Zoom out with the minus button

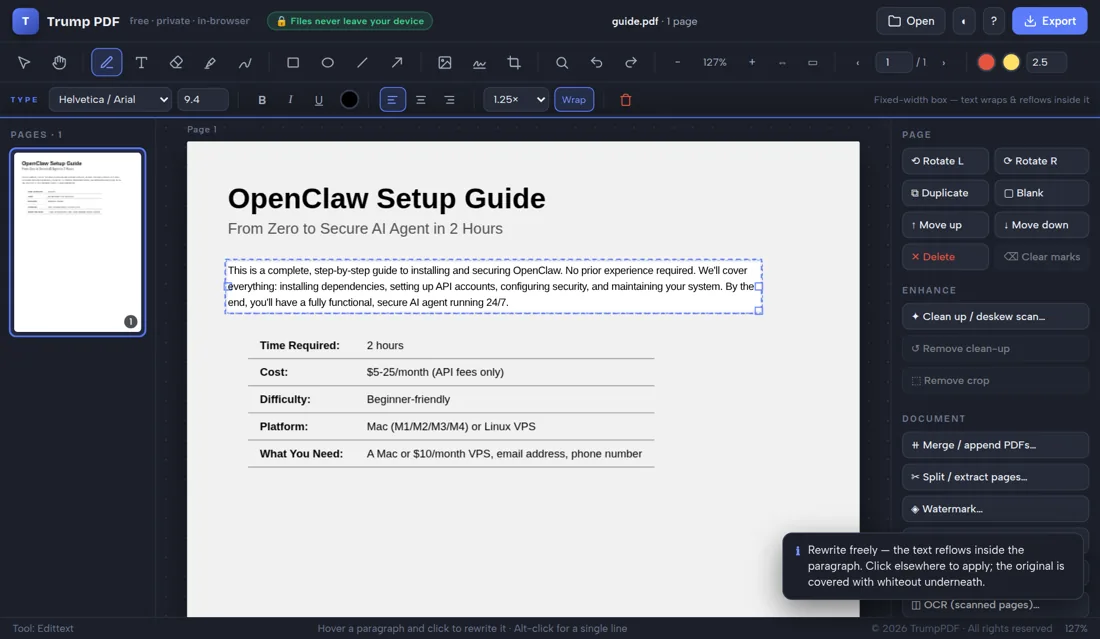click(x=677, y=62)
